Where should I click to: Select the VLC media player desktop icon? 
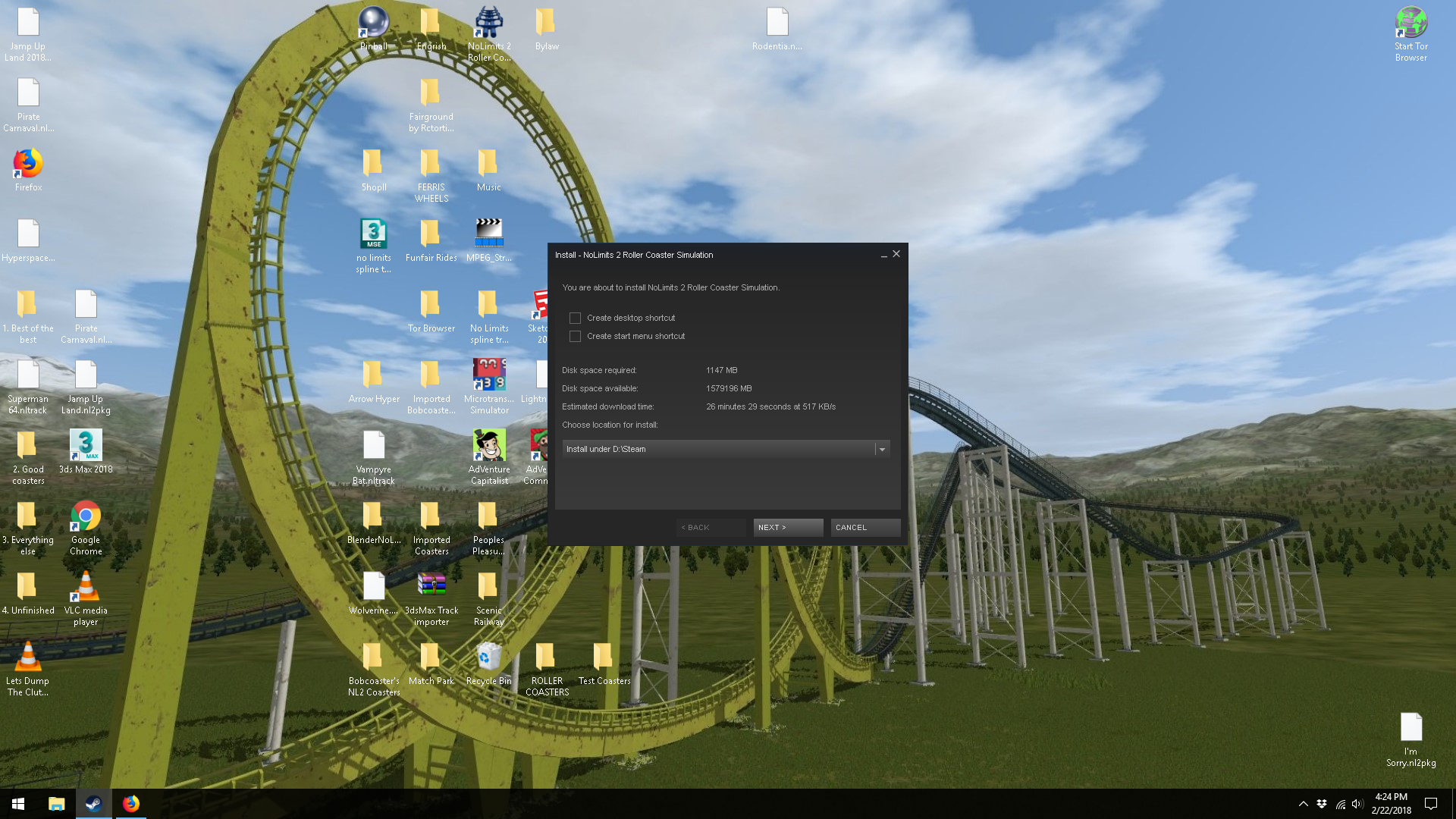point(86,587)
